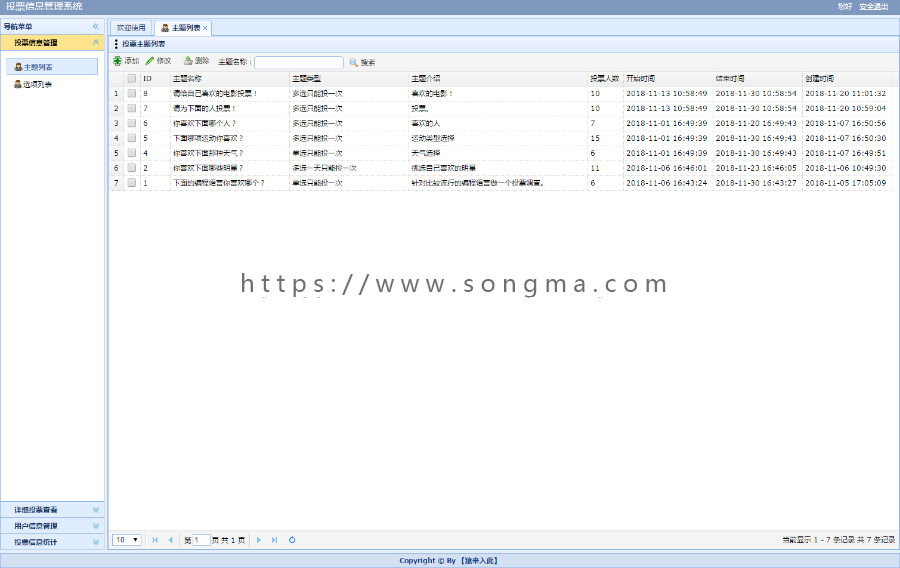The image size is (900, 568).
Task: Click the 主题名称 column header
Action: [230, 79]
